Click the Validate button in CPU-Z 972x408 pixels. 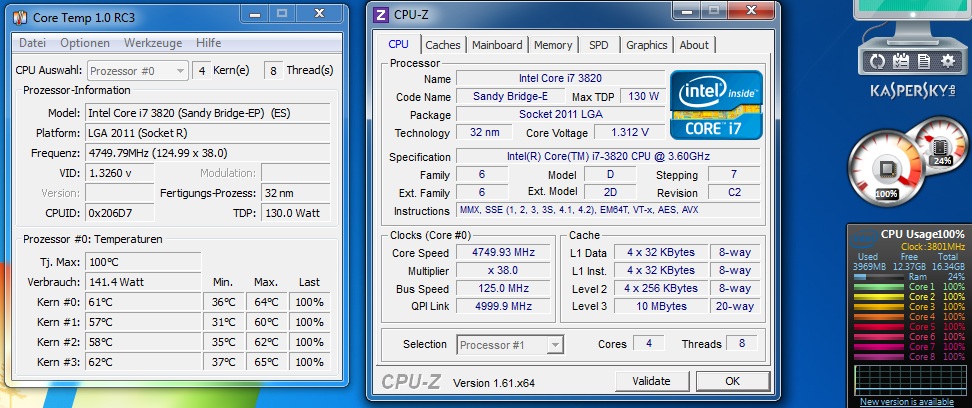pos(652,381)
